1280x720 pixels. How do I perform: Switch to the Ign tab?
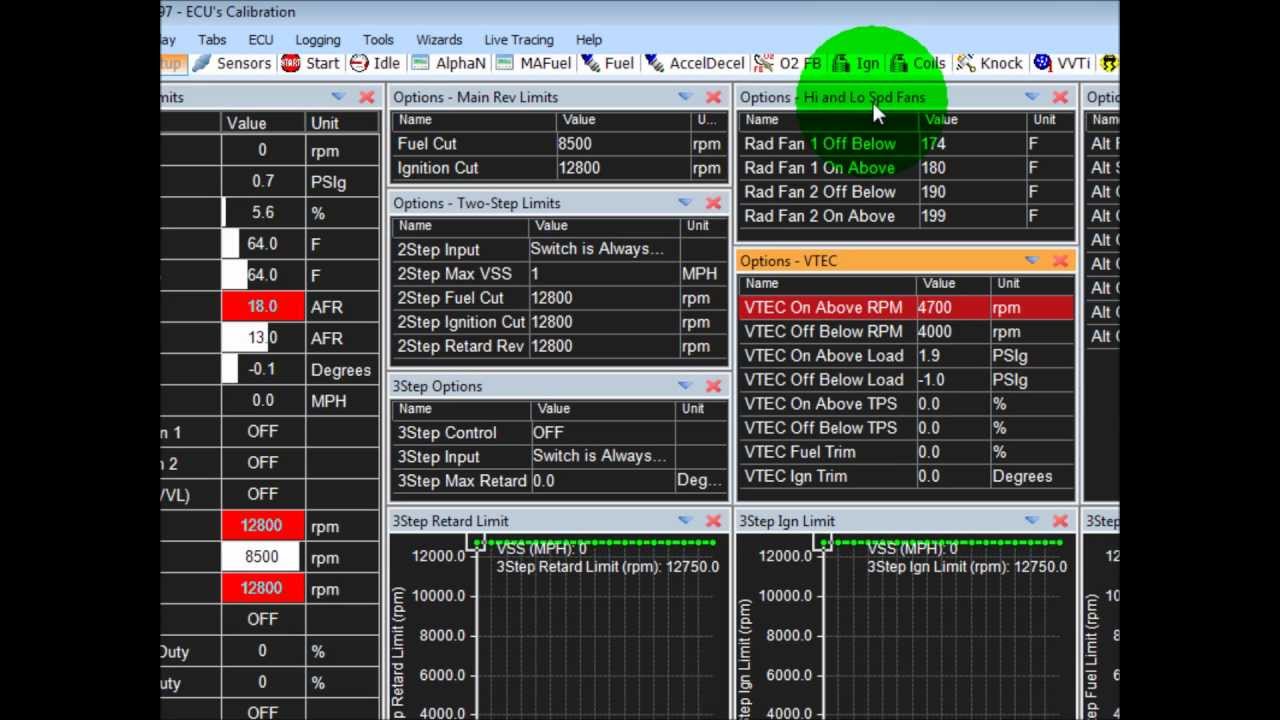856,63
